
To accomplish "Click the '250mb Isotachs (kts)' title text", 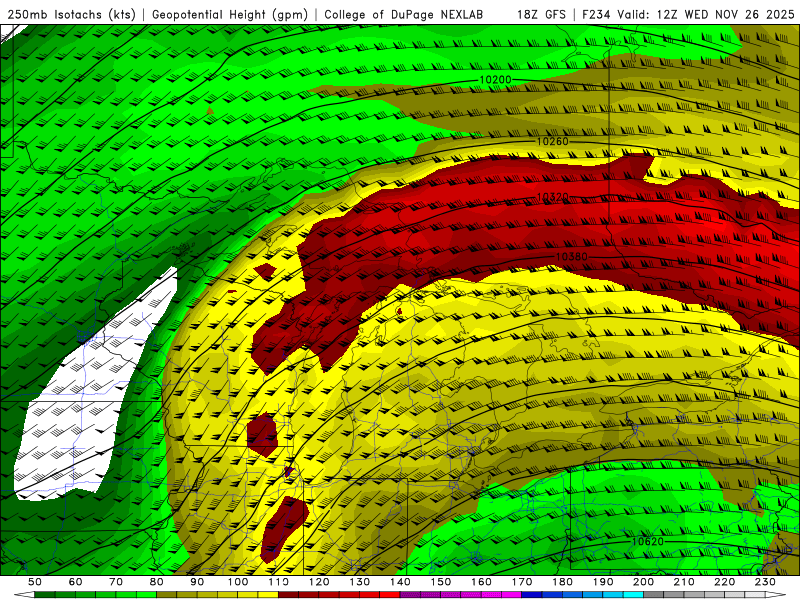I will click(x=71, y=15).
